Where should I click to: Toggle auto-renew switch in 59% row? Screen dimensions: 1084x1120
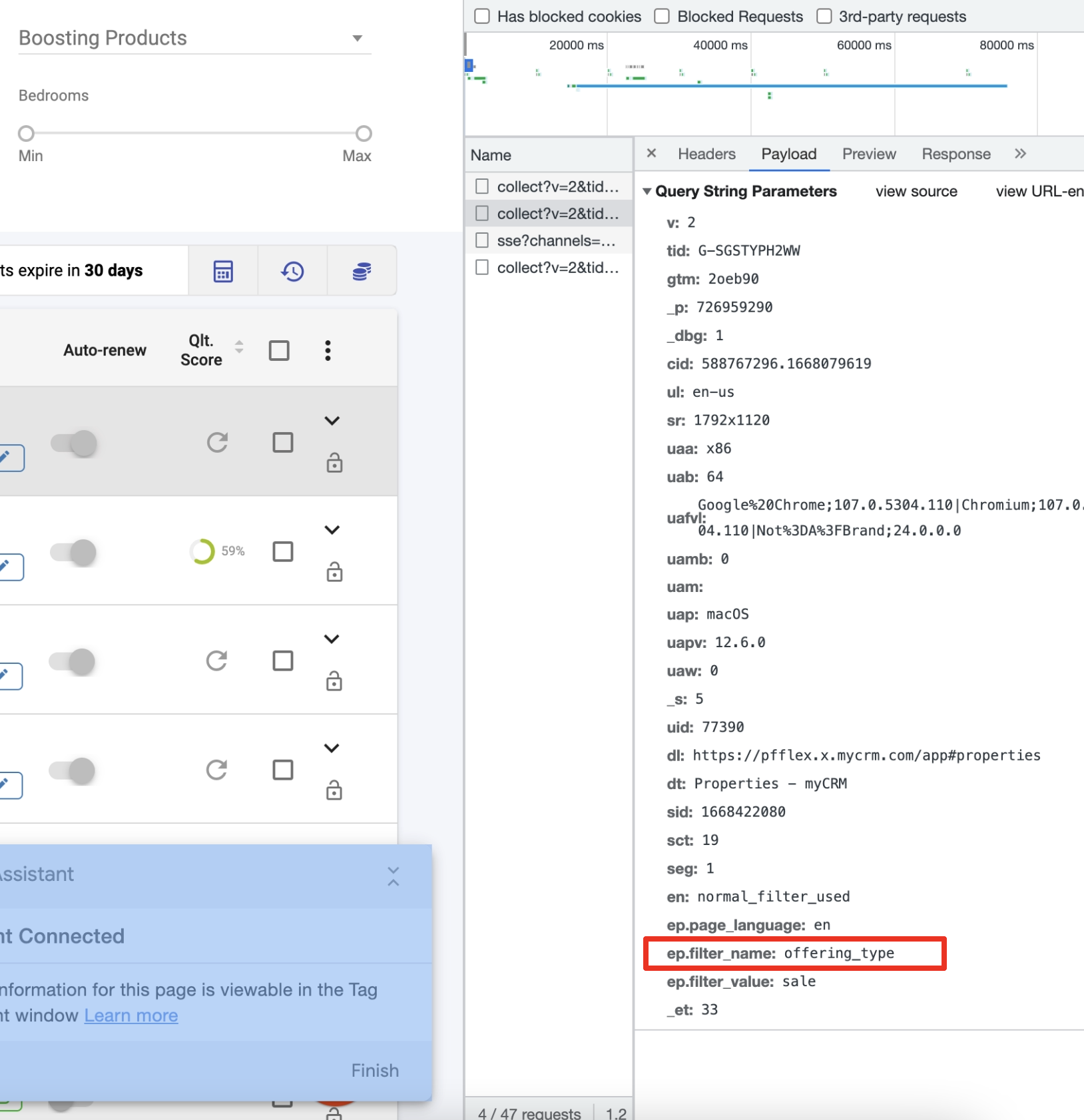click(74, 552)
